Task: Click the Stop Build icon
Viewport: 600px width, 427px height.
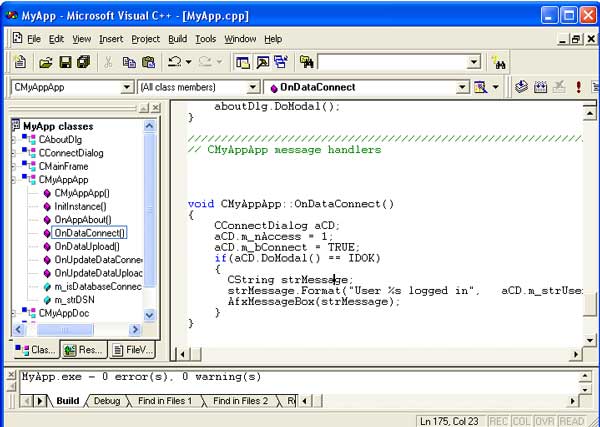Action: tap(559, 87)
